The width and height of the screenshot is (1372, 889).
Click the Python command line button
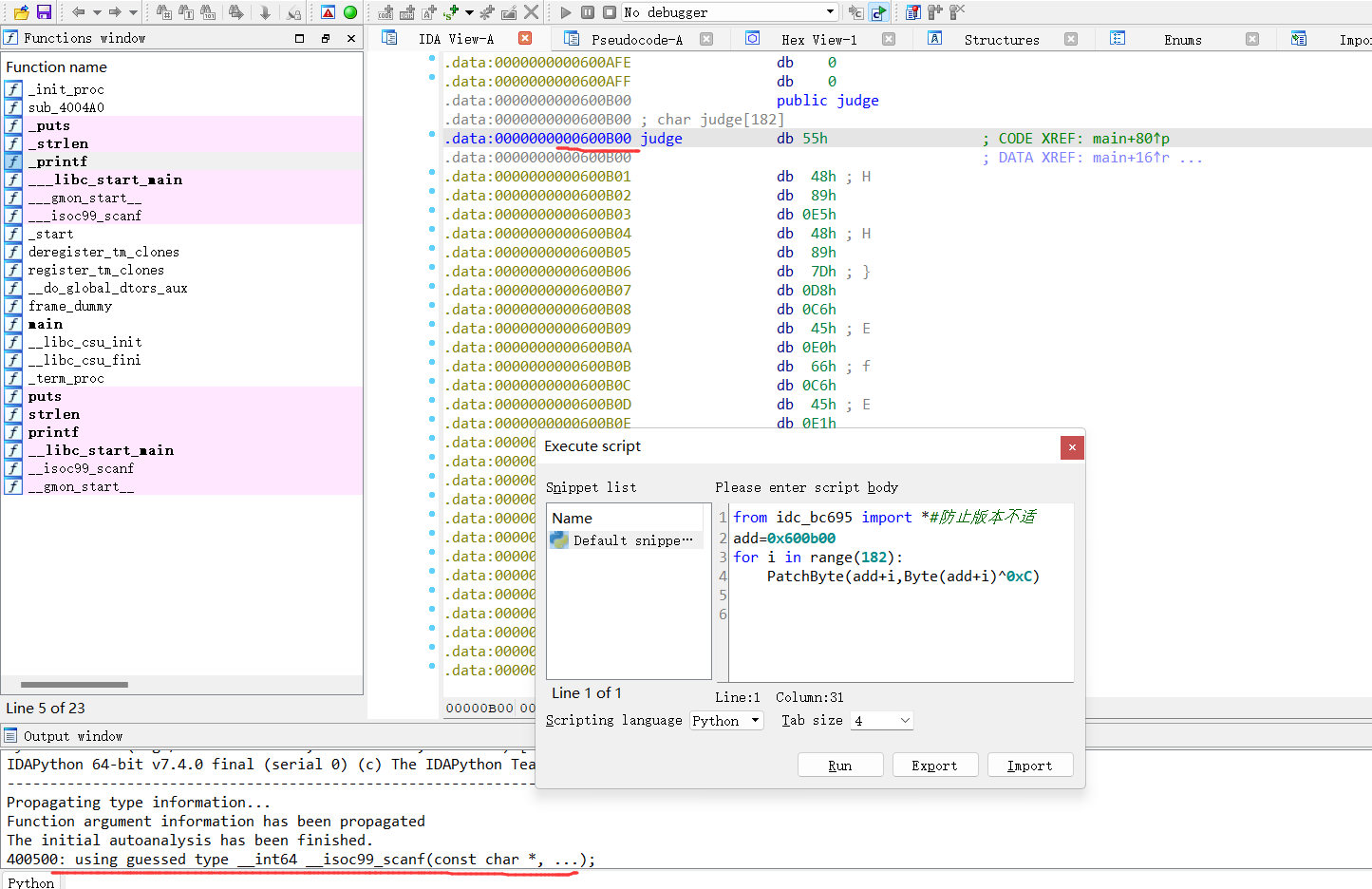[x=31, y=881]
